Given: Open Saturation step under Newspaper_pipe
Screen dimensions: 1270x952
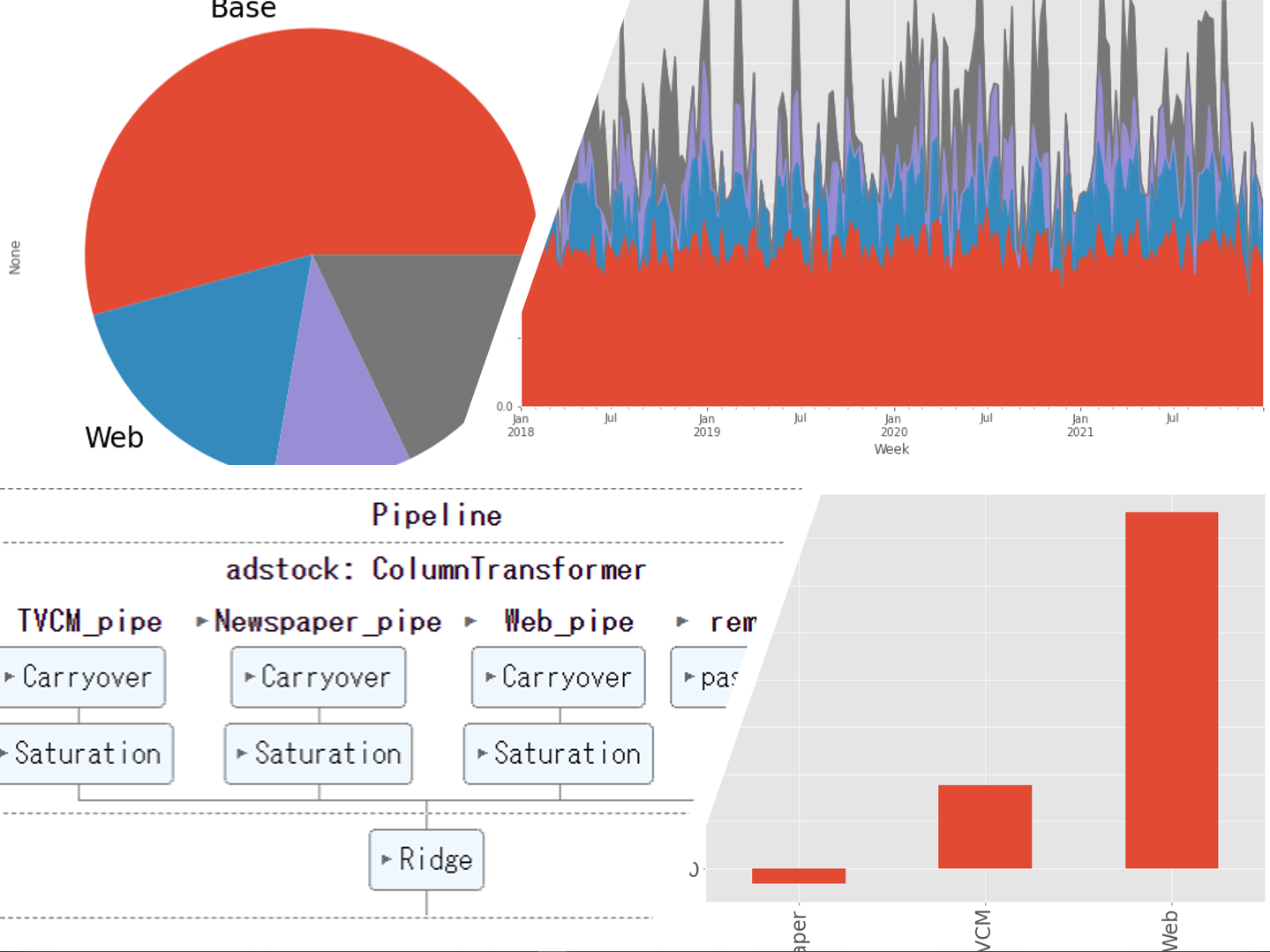Looking at the screenshot, I should coord(318,753).
